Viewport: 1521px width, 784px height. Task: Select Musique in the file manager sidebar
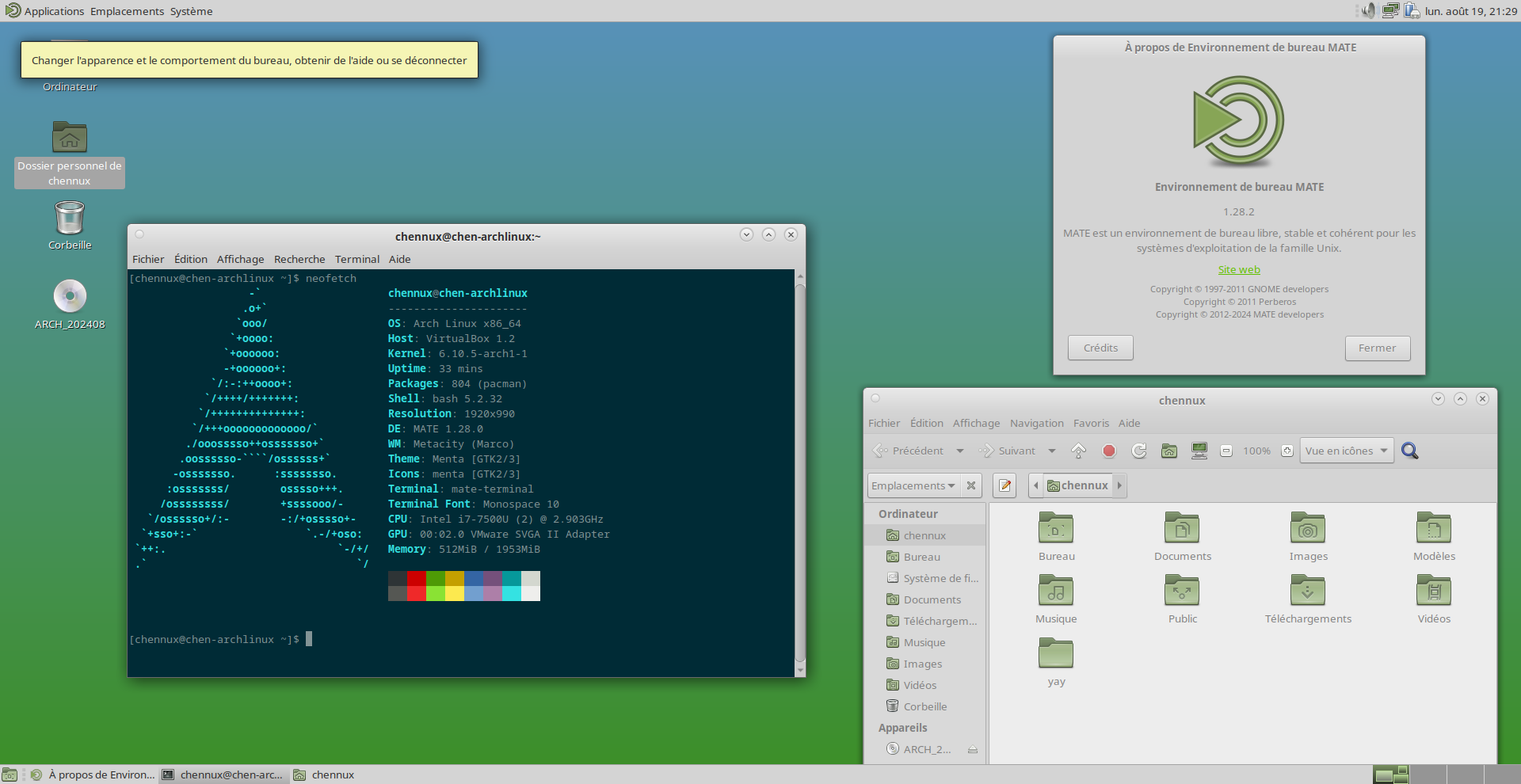point(924,642)
